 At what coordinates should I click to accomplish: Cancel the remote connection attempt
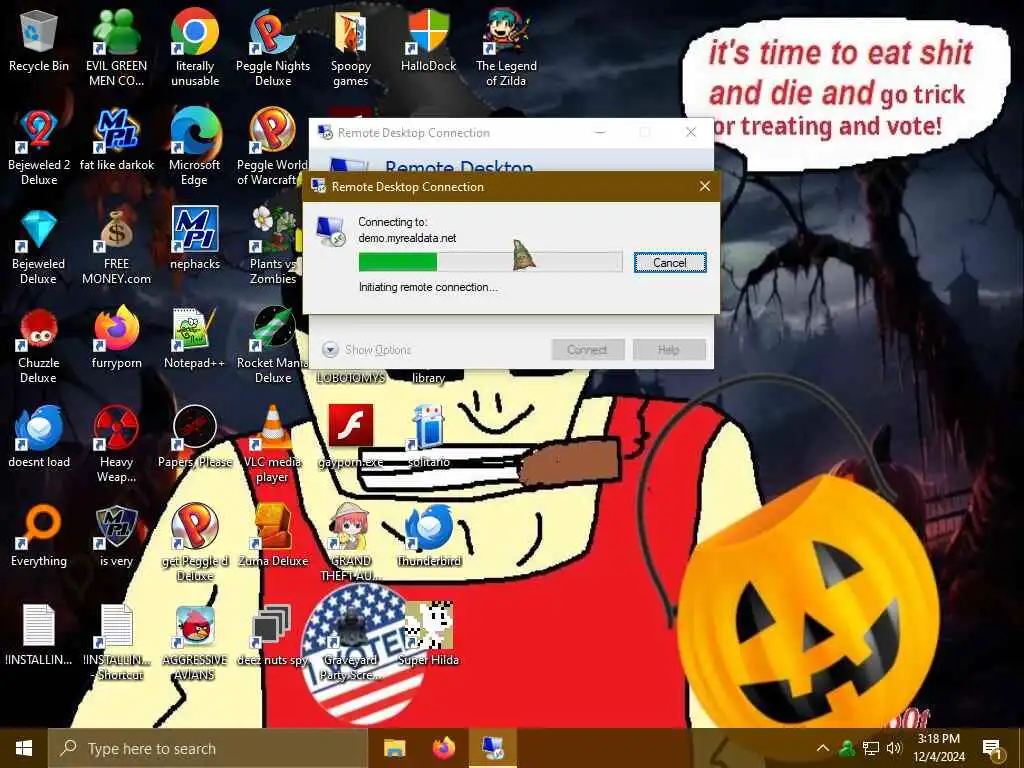coord(670,263)
